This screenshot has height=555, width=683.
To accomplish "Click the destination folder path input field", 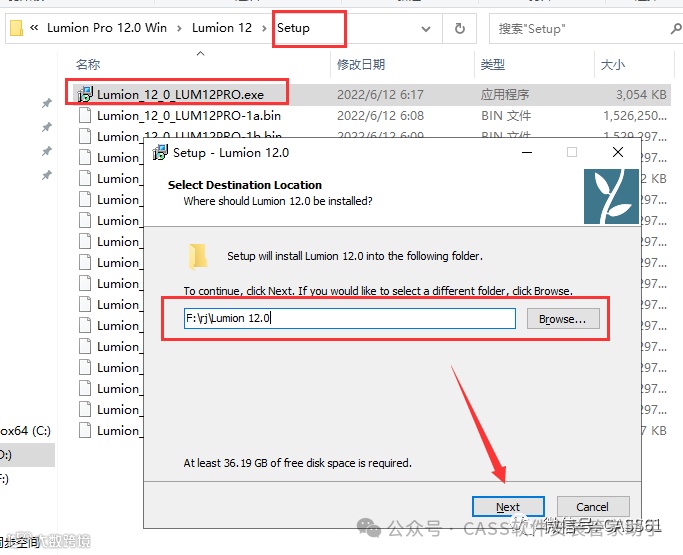I will click(x=349, y=318).
